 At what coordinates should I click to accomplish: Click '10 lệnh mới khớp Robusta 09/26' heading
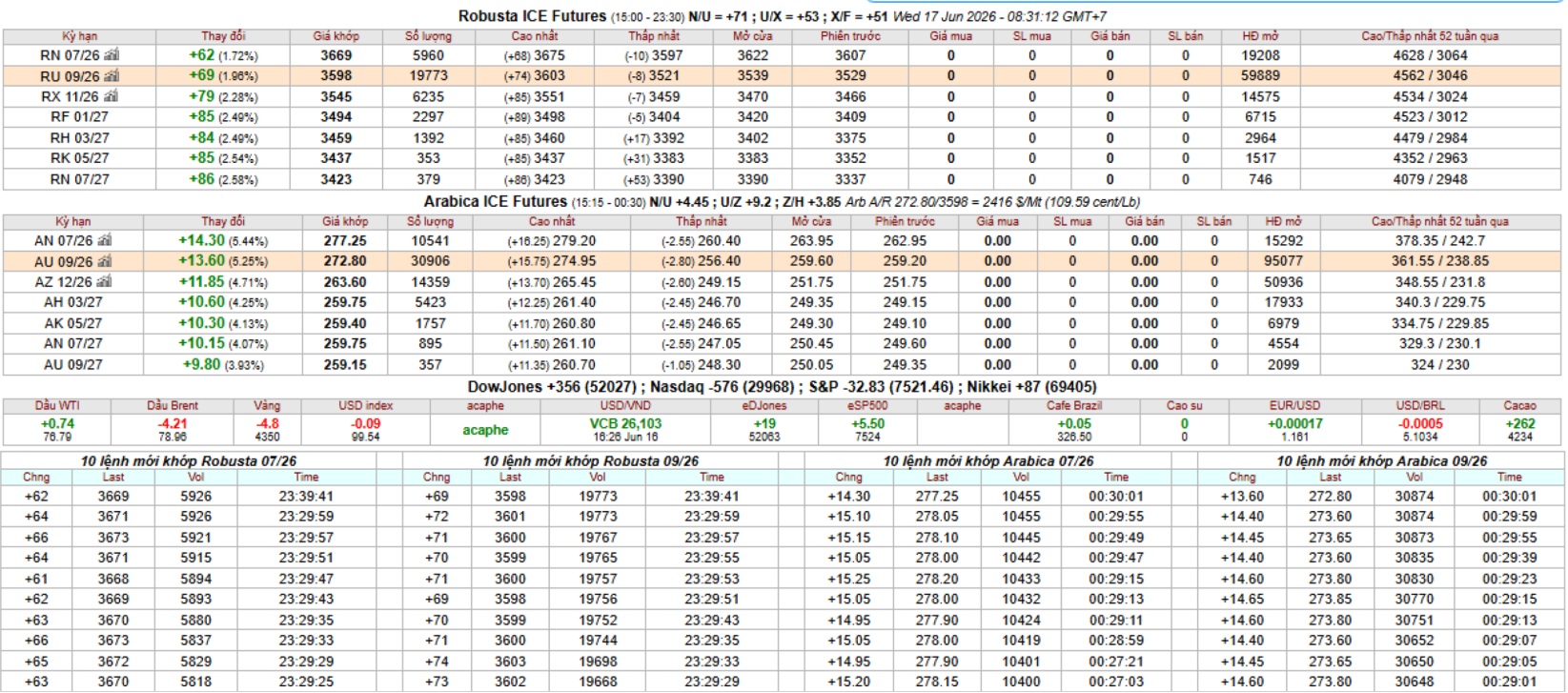pos(590,460)
